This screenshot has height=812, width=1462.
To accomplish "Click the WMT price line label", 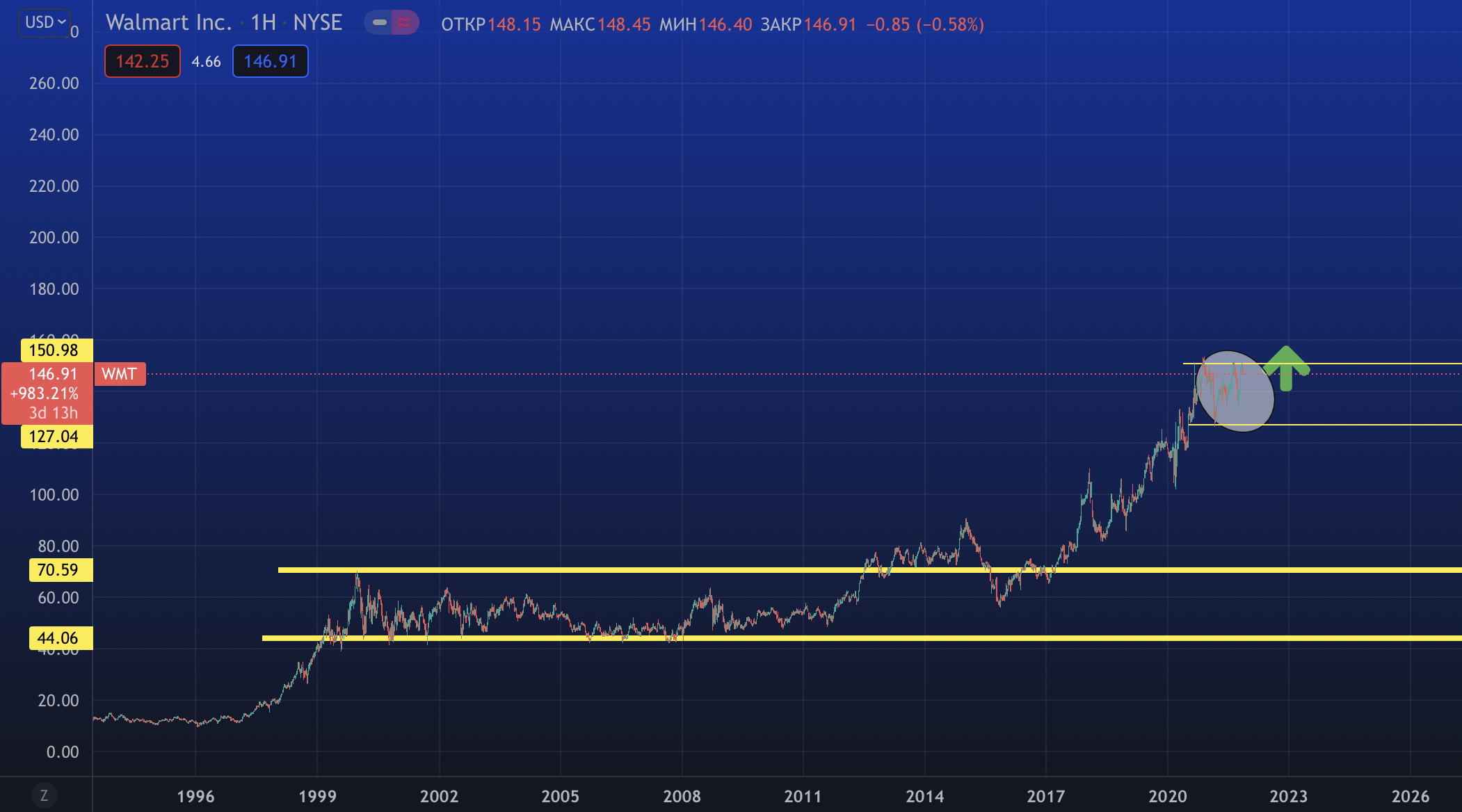I will click(x=119, y=374).
